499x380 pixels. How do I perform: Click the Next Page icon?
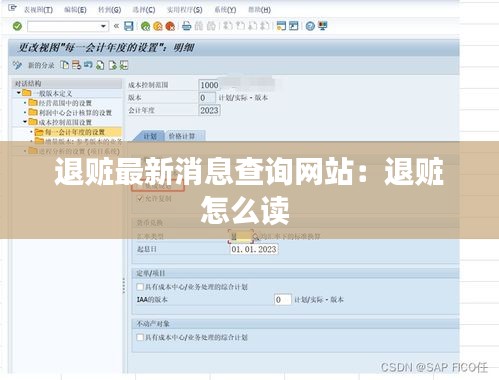pyautogui.click(x=252, y=26)
